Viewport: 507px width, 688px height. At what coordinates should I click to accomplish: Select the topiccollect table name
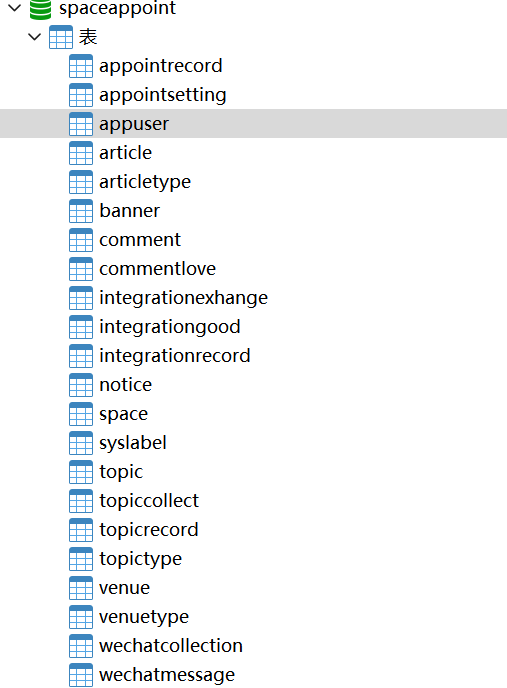(x=149, y=501)
